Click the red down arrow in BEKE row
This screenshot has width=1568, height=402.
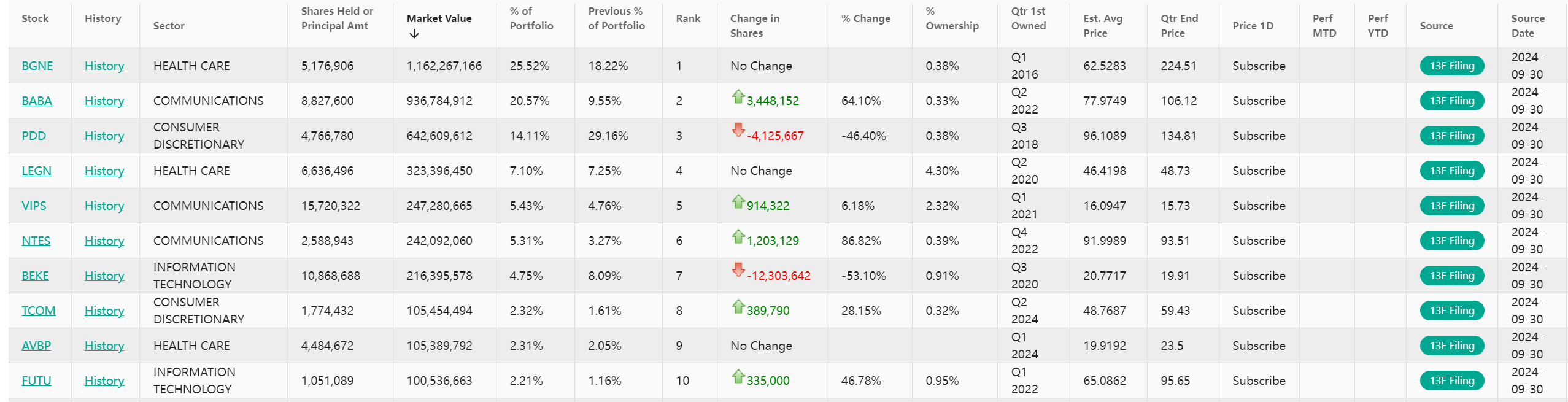738,270
